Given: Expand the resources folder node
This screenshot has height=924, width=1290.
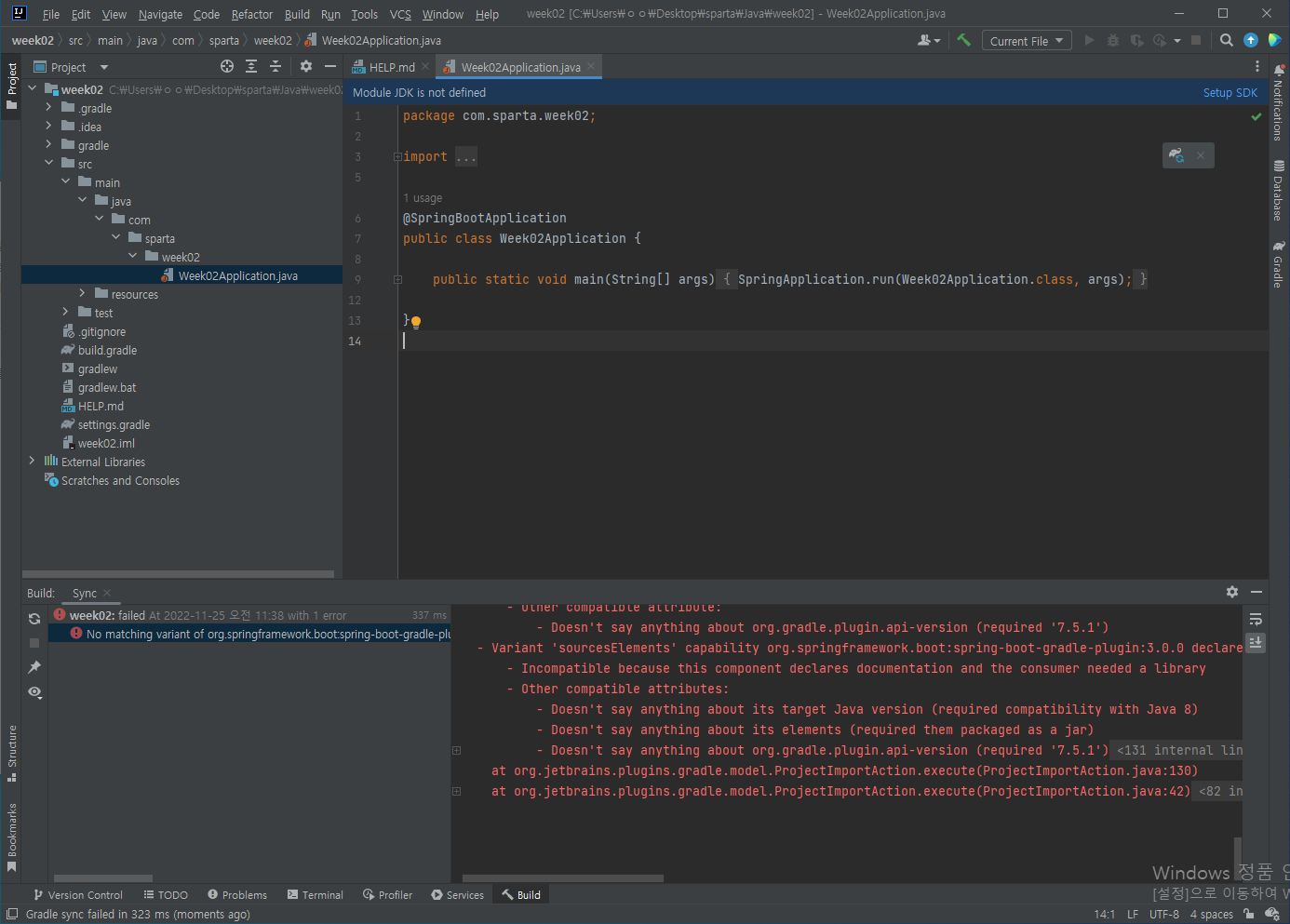Looking at the screenshot, I should click(x=82, y=294).
